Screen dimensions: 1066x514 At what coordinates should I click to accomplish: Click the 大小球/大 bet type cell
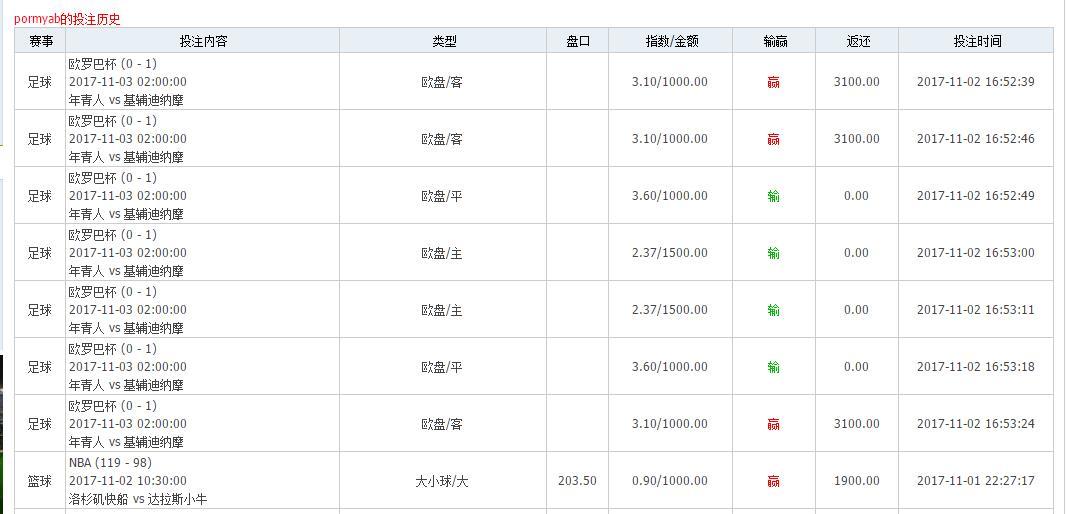(442, 481)
